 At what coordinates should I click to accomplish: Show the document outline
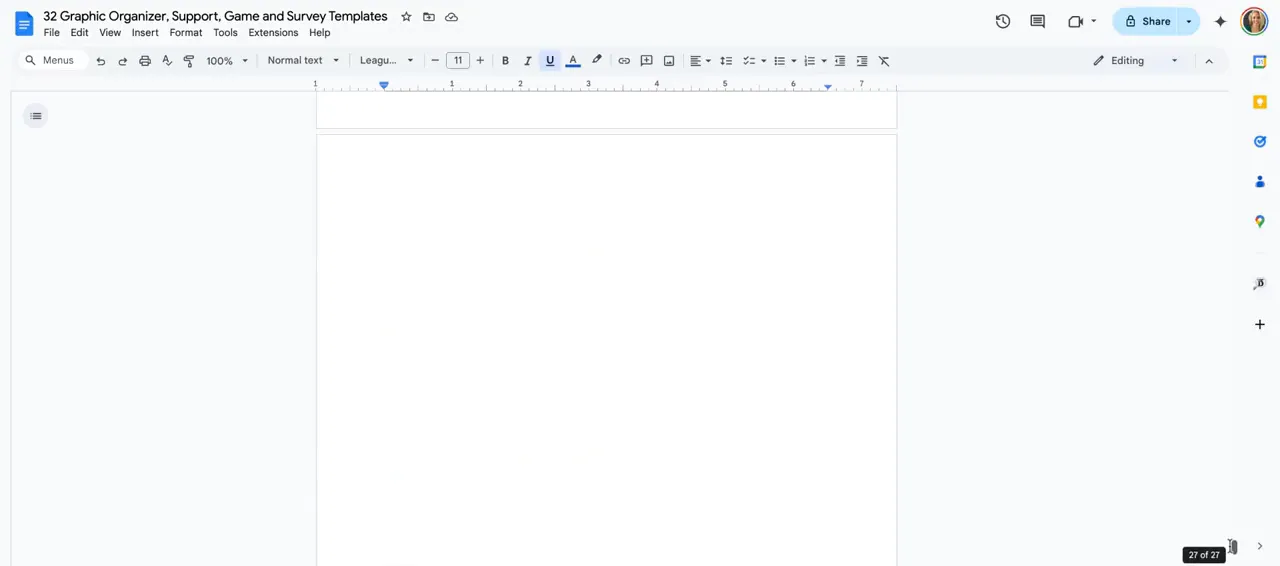(36, 116)
